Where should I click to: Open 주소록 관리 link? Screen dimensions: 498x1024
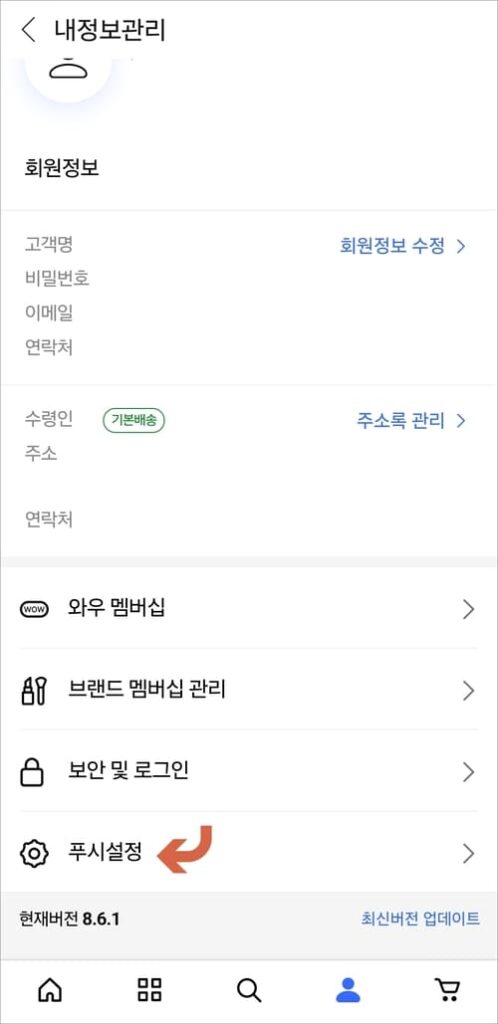[411, 420]
